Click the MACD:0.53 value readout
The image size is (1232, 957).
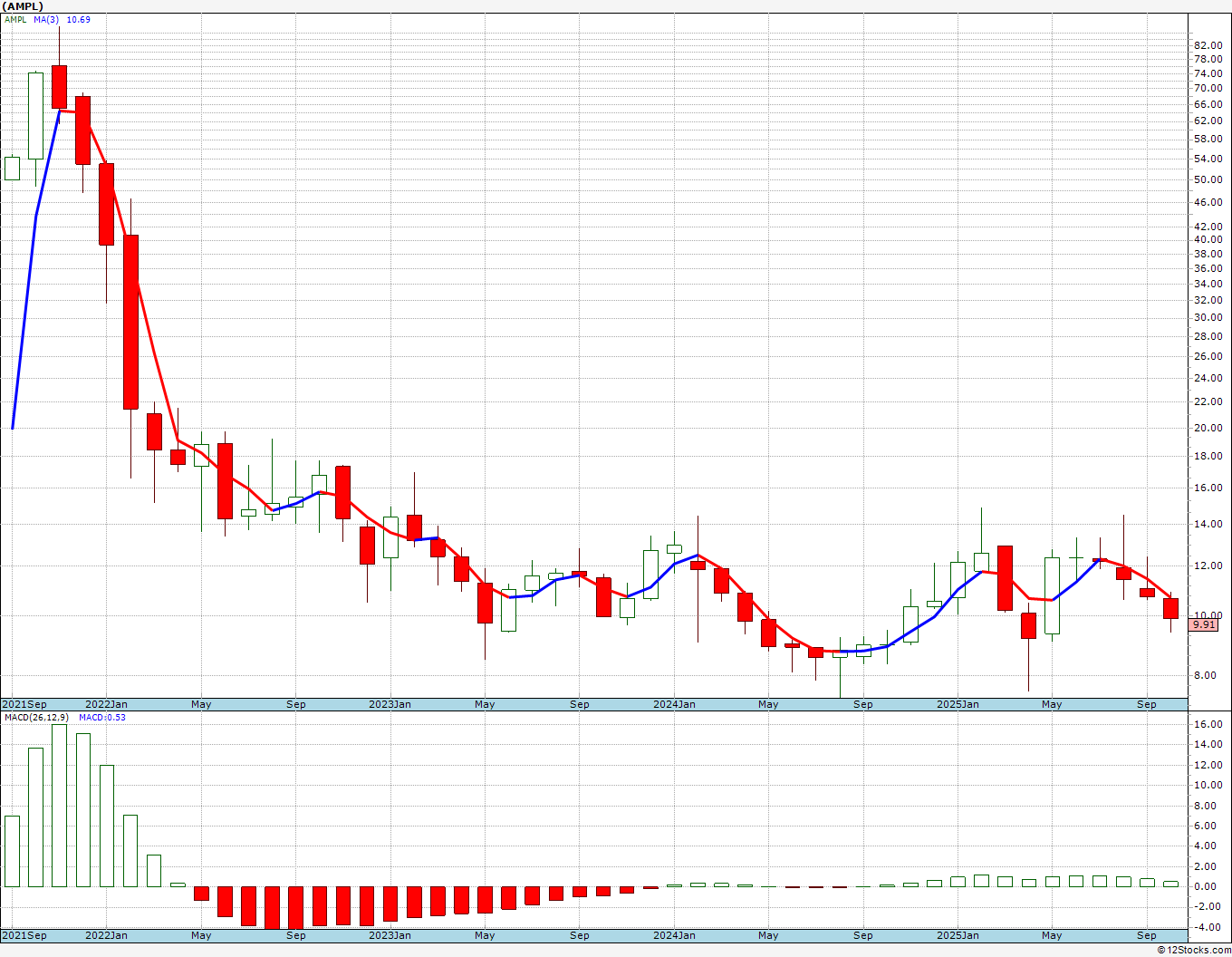[x=102, y=717]
